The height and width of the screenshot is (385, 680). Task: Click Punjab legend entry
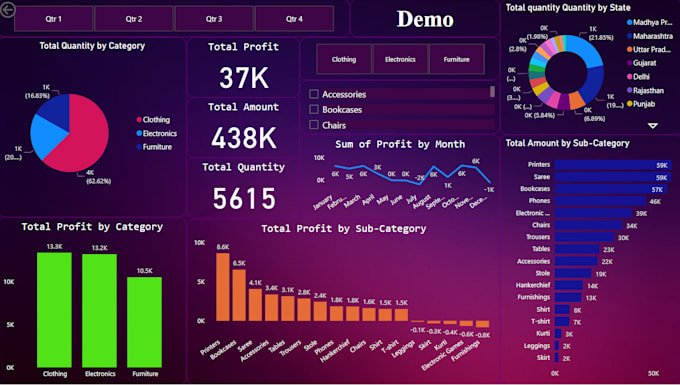pos(641,104)
